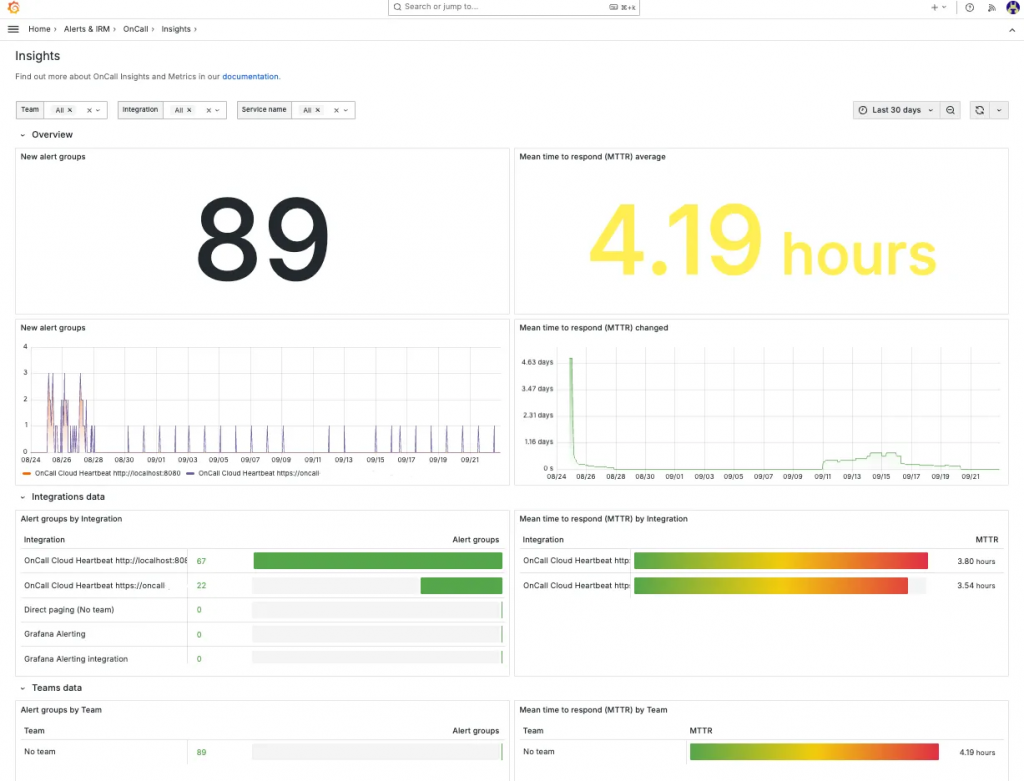Image resolution: width=1024 pixels, height=781 pixels.
Task: Remove the All tag in the Service name filter
Action: tap(318, 110)
